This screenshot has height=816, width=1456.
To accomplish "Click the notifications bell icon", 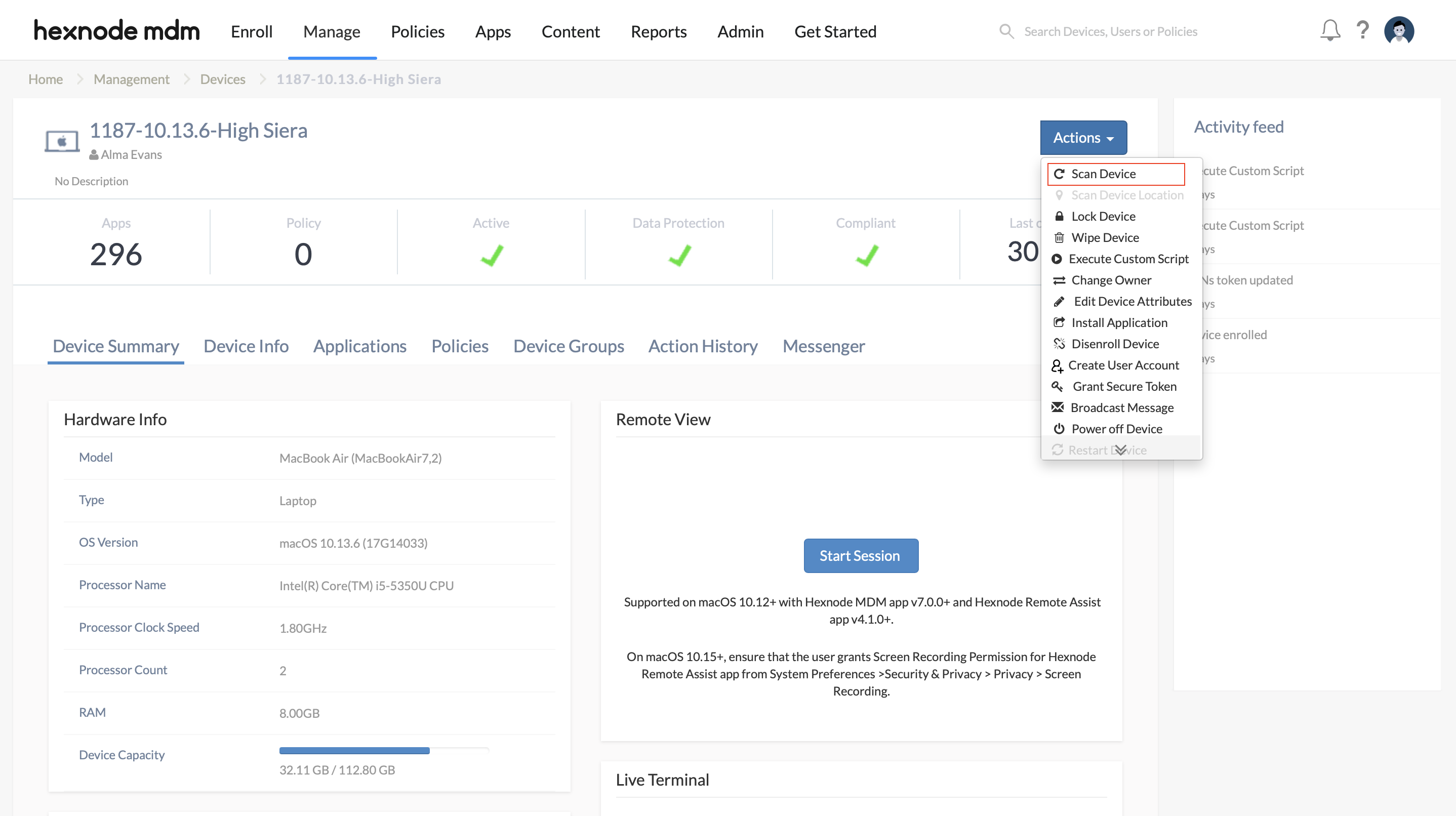I will pyautogui.click(x=1330, y=31).
